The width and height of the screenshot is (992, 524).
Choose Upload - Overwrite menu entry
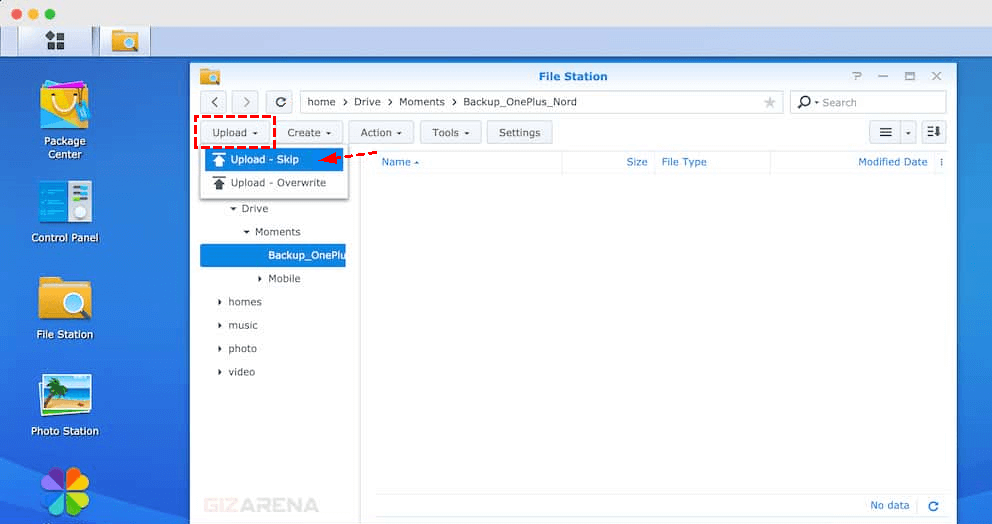coord(274,183)
